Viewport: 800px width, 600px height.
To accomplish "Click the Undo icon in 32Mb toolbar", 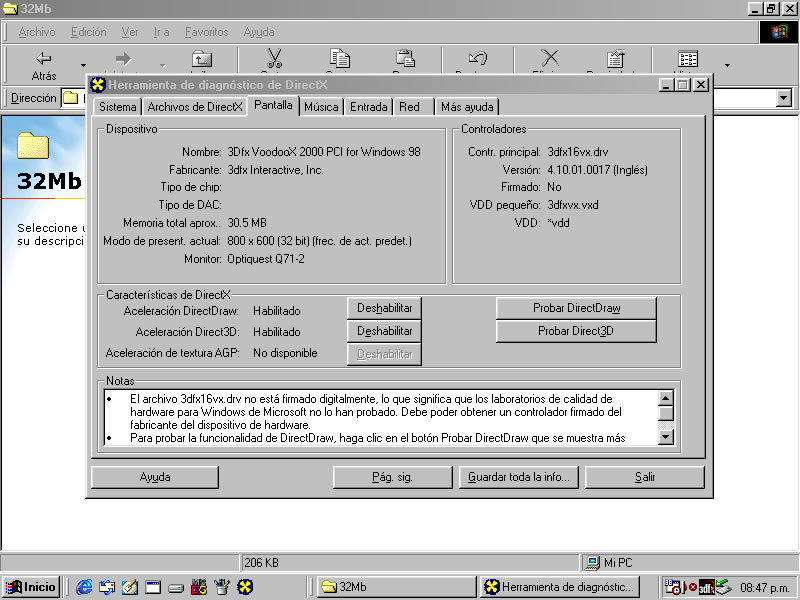I will (478, 58).
